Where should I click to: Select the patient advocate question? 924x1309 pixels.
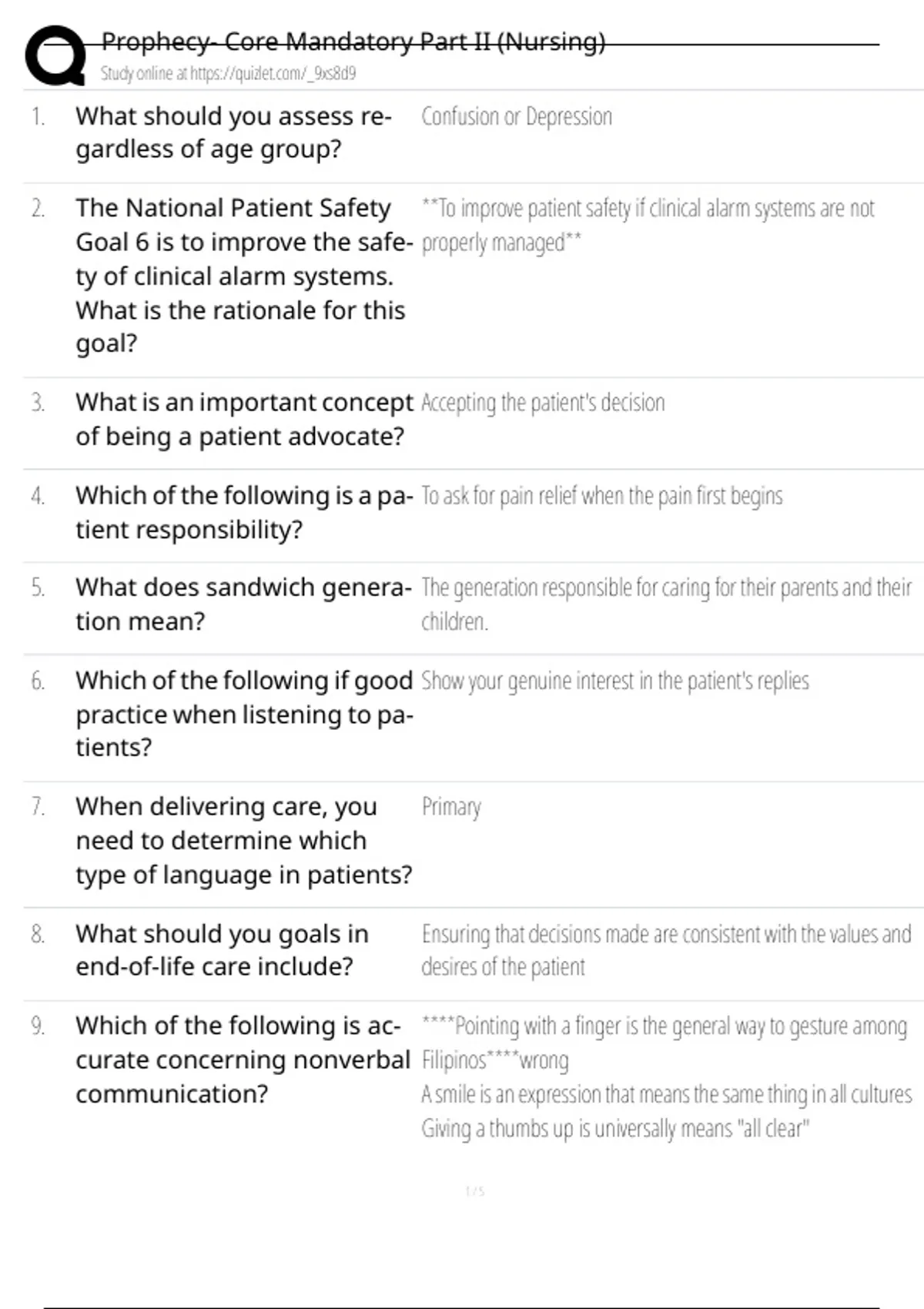coord(243,420)
